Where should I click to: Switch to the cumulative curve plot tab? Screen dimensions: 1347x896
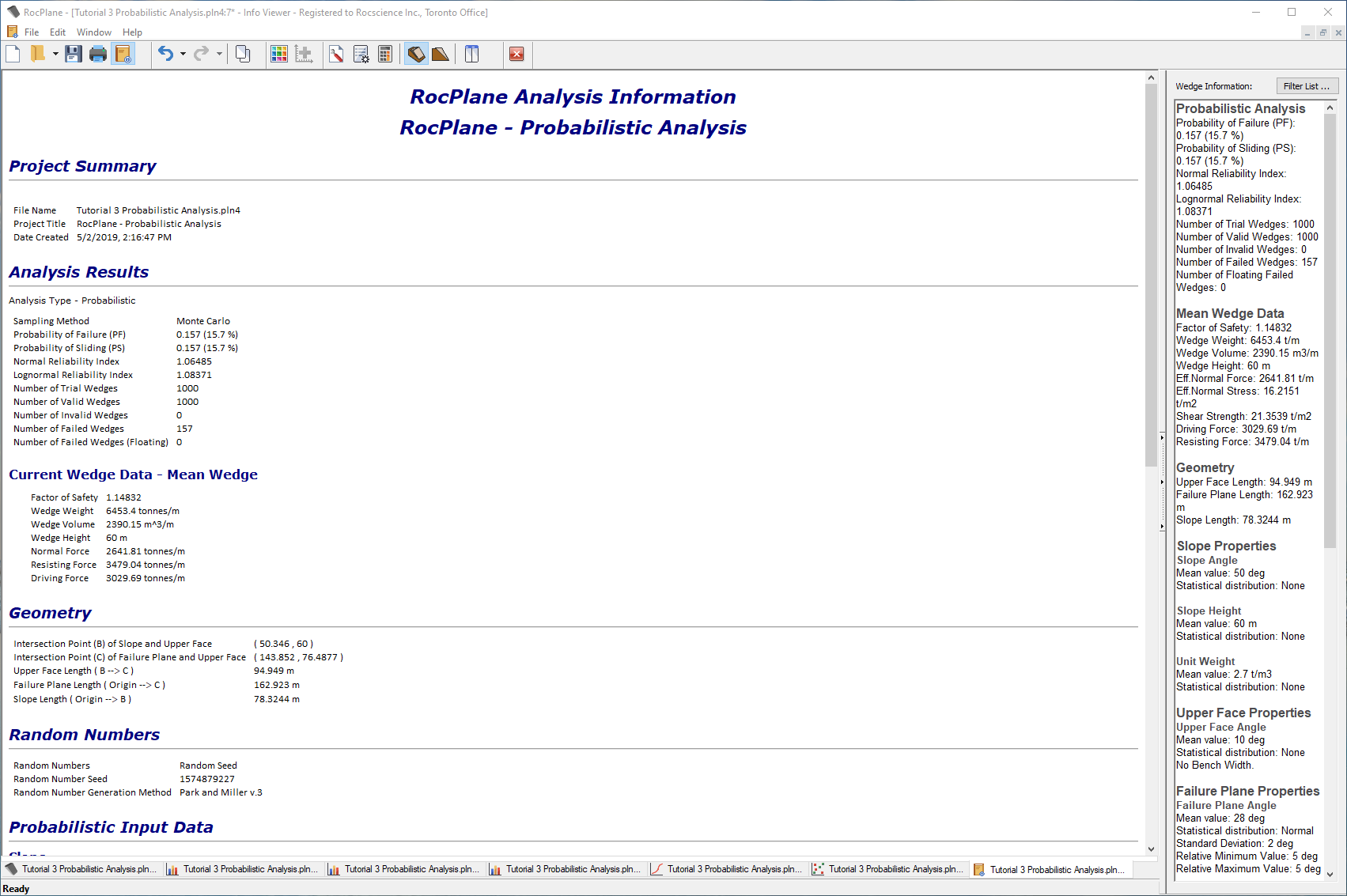[727, 869]
